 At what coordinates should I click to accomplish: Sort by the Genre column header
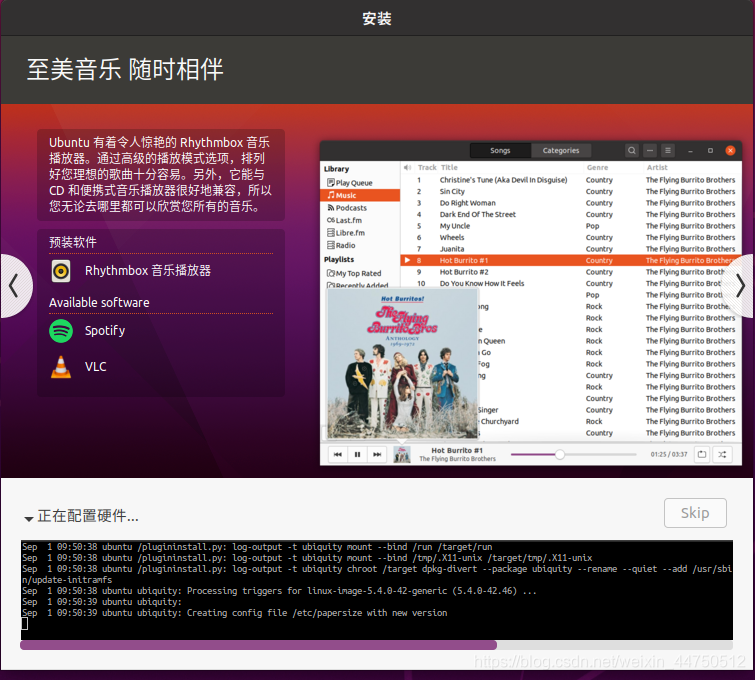[597, 168]
